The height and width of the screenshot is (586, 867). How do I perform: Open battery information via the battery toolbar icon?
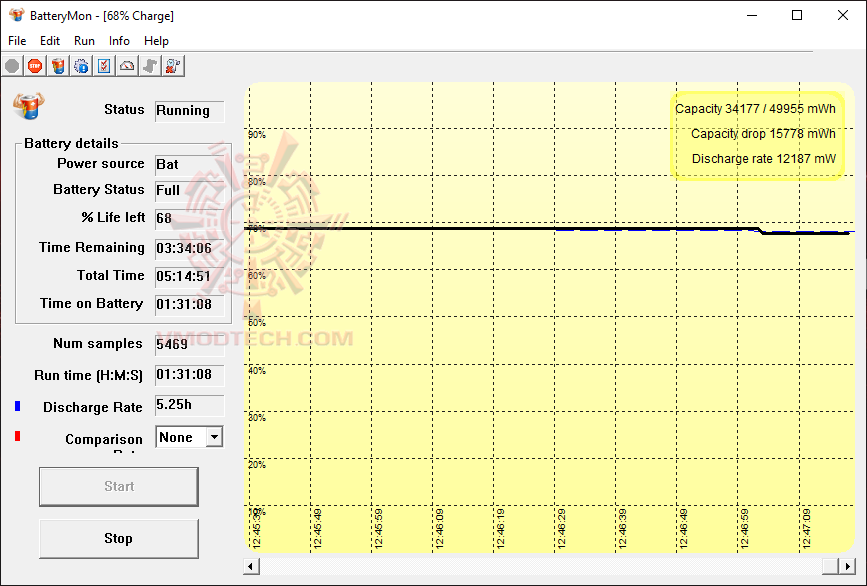[58, 66]
